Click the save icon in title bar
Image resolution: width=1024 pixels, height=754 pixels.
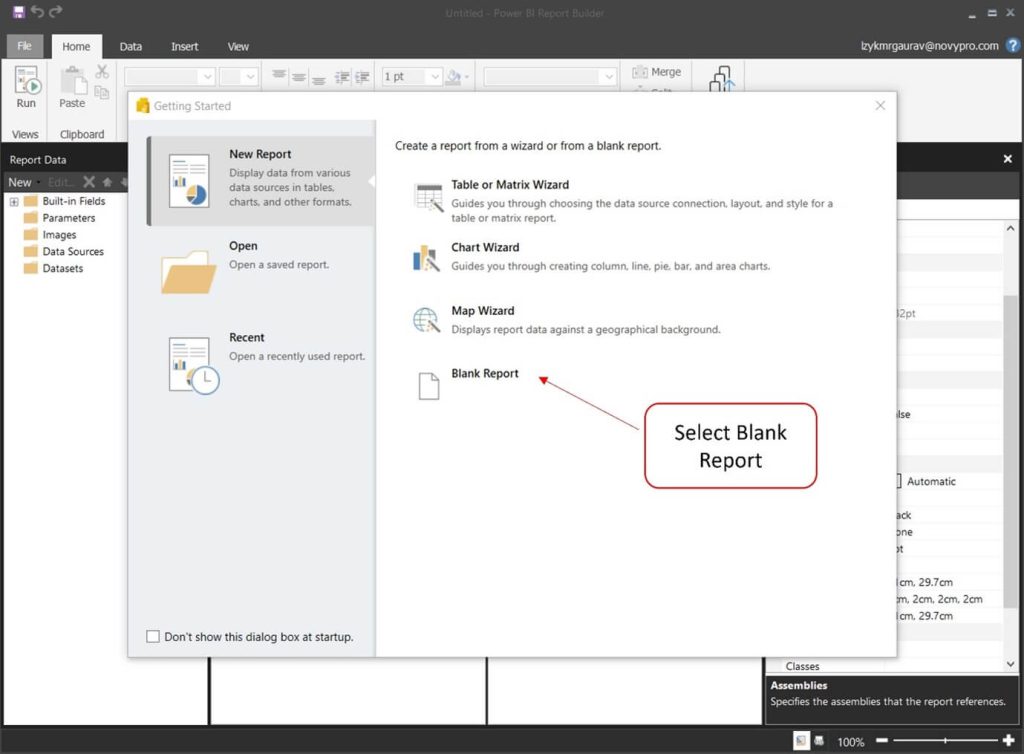[x=18, y=12]
